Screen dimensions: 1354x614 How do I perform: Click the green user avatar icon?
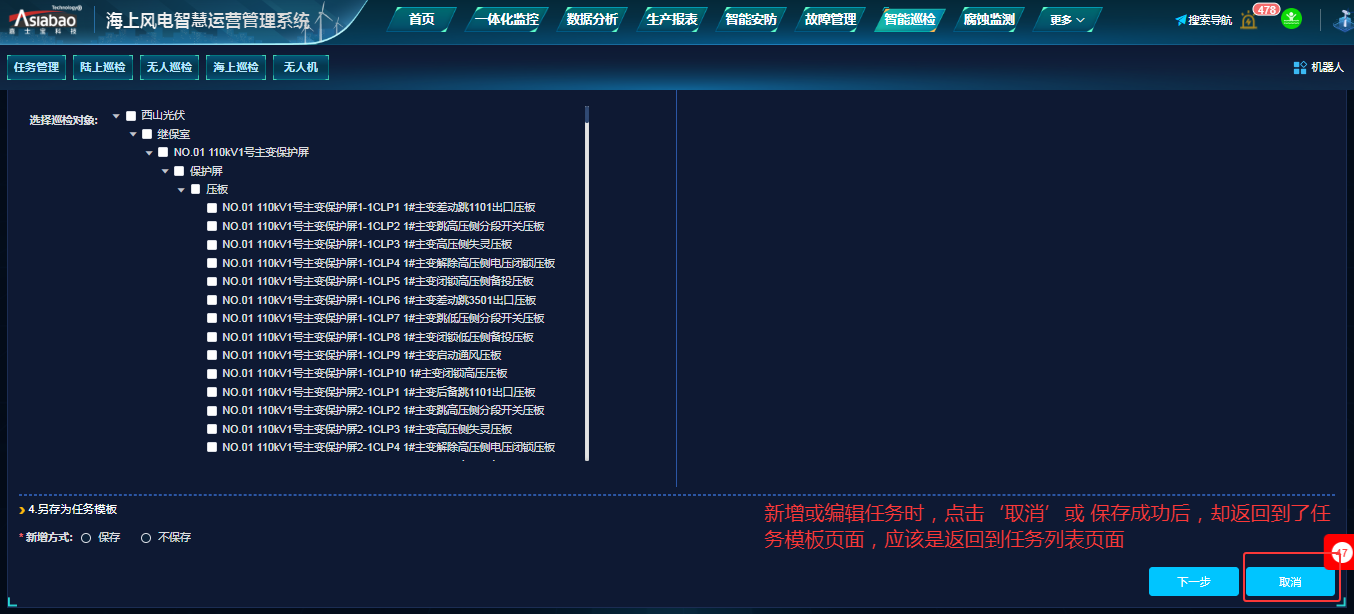[1292, 19]
